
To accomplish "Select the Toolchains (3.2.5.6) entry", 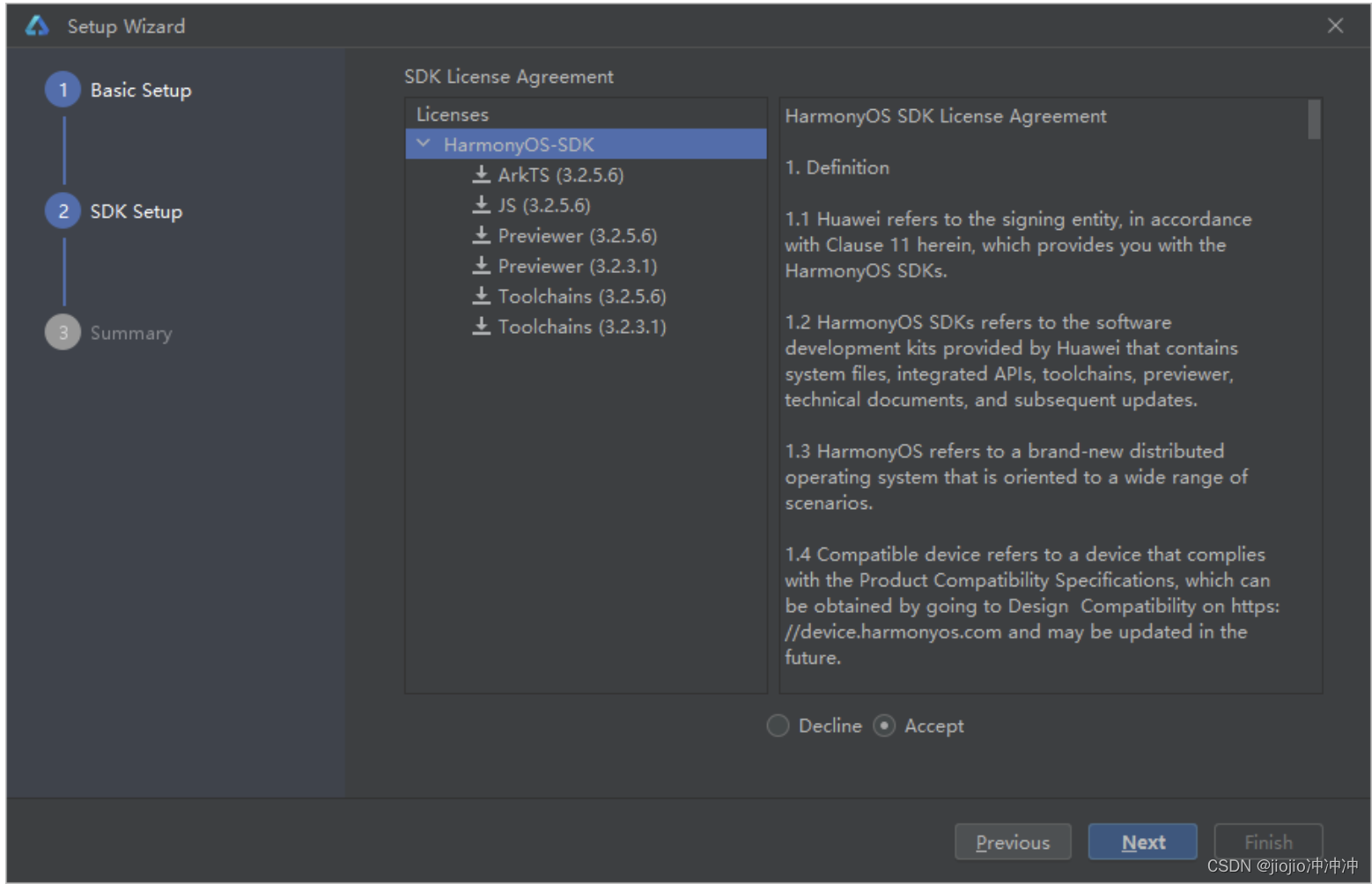I will 582,296.
